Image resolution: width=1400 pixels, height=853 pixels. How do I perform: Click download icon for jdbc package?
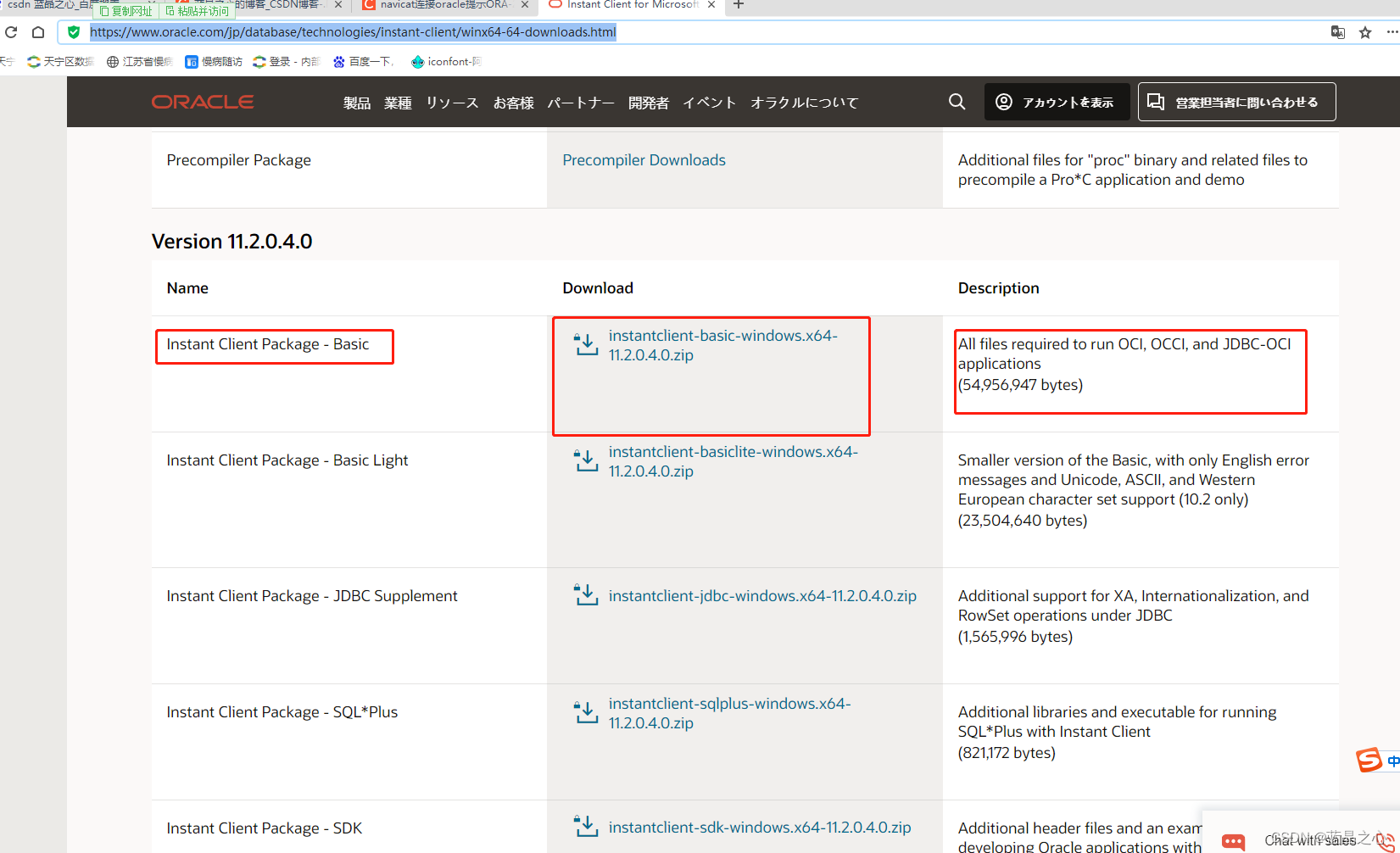coord(586,595)
